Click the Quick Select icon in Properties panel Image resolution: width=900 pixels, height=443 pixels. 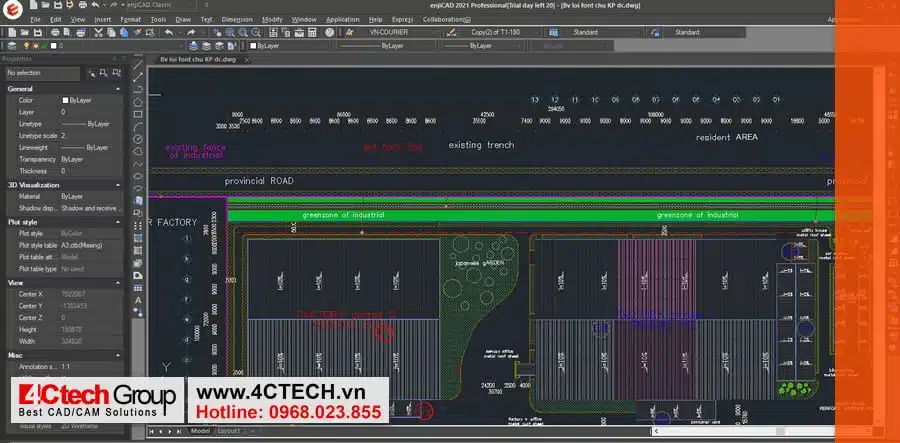click(92, 73)
